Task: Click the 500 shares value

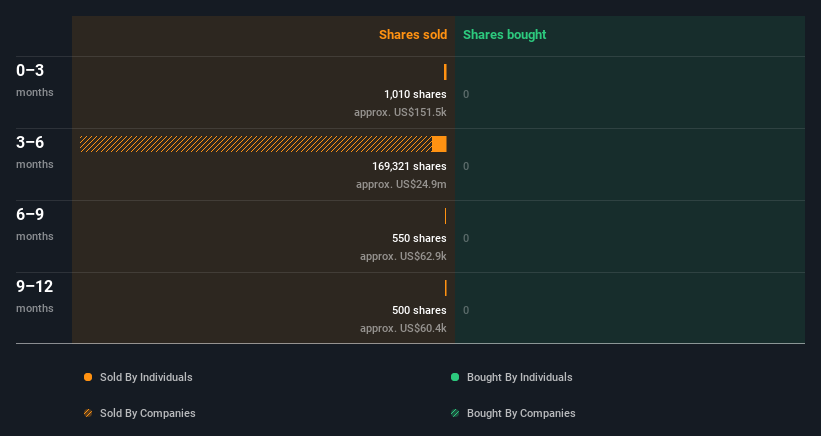Action: tap(419, 310)
